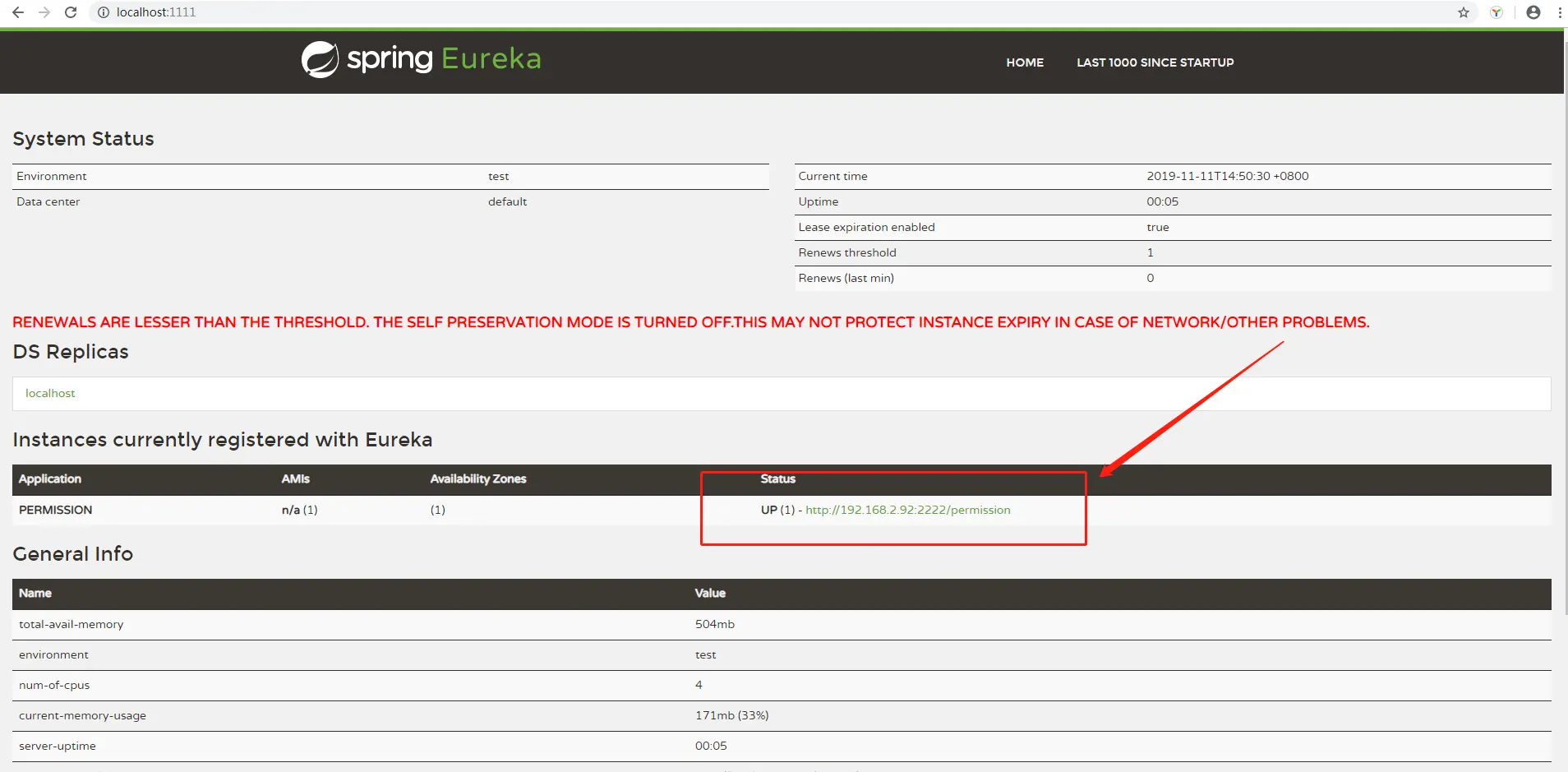Select the Uptime label in System Status
The width and height of the screenshot is (1568, 772).
pos(819,201)
